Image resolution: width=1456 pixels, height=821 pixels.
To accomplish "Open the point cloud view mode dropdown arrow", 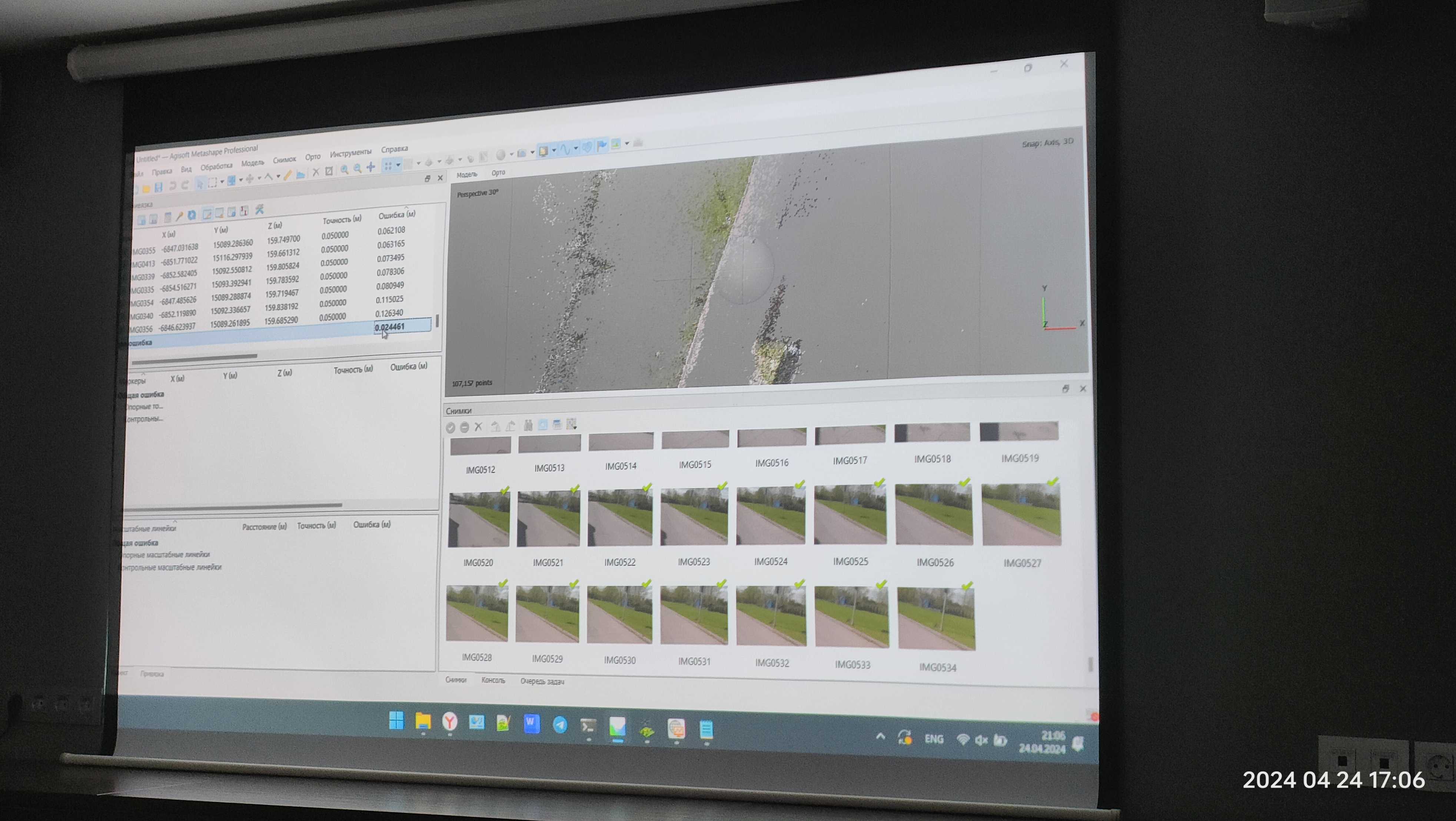I will (398, 164).
